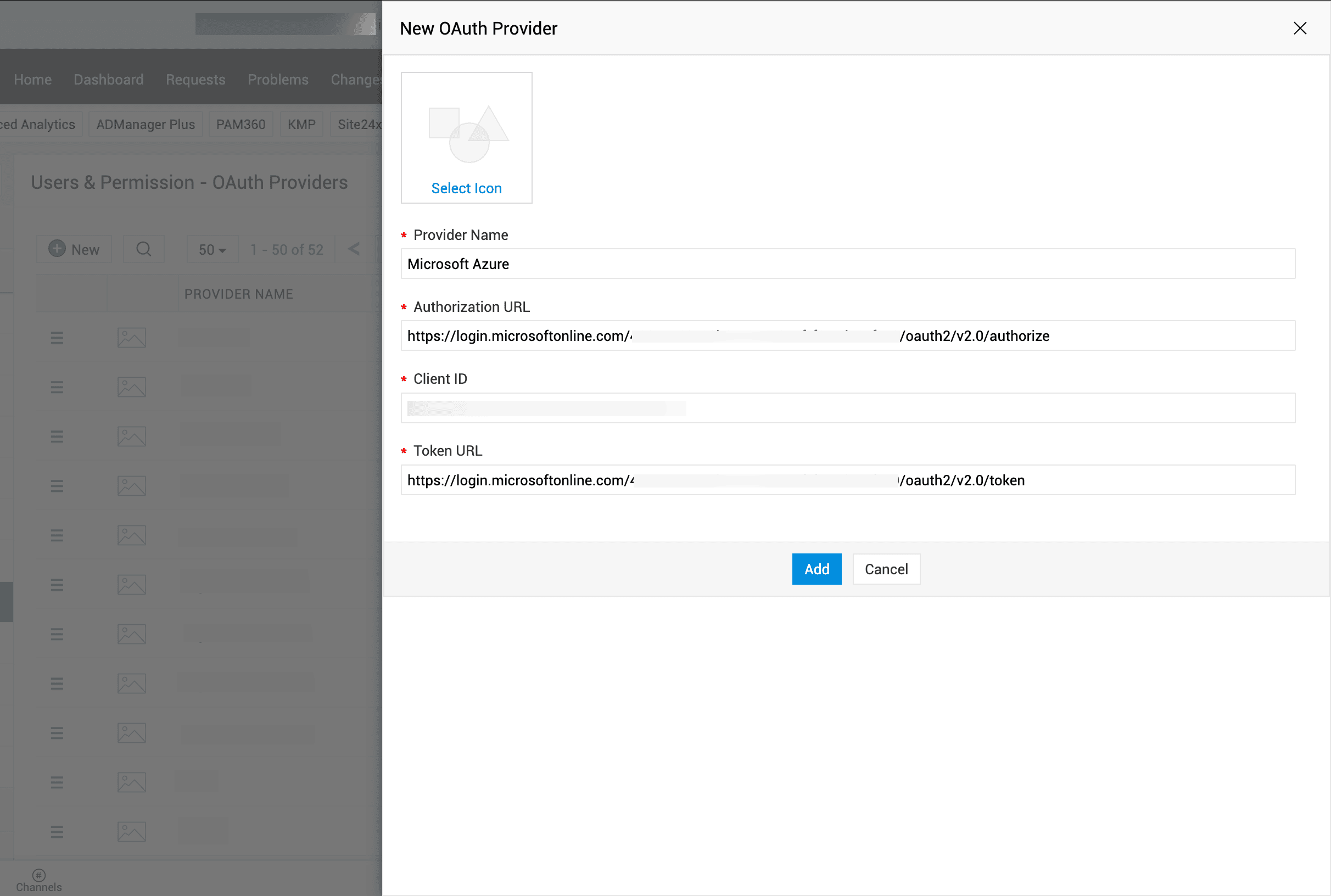The width and height of the screenshot is (1331, 896).
Task: Click the last row drag handle icon
Action: (57, 831)
